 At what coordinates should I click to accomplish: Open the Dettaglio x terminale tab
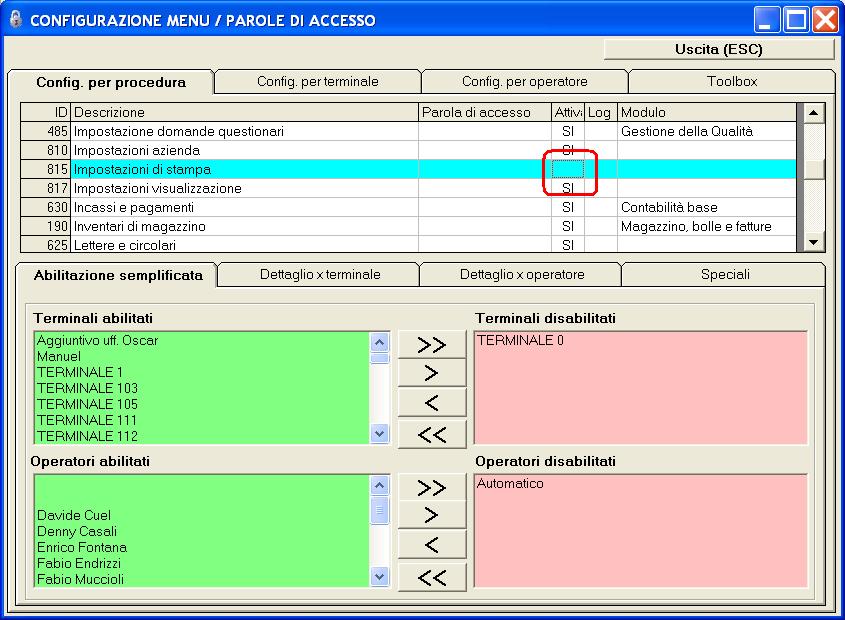(320, 274)
